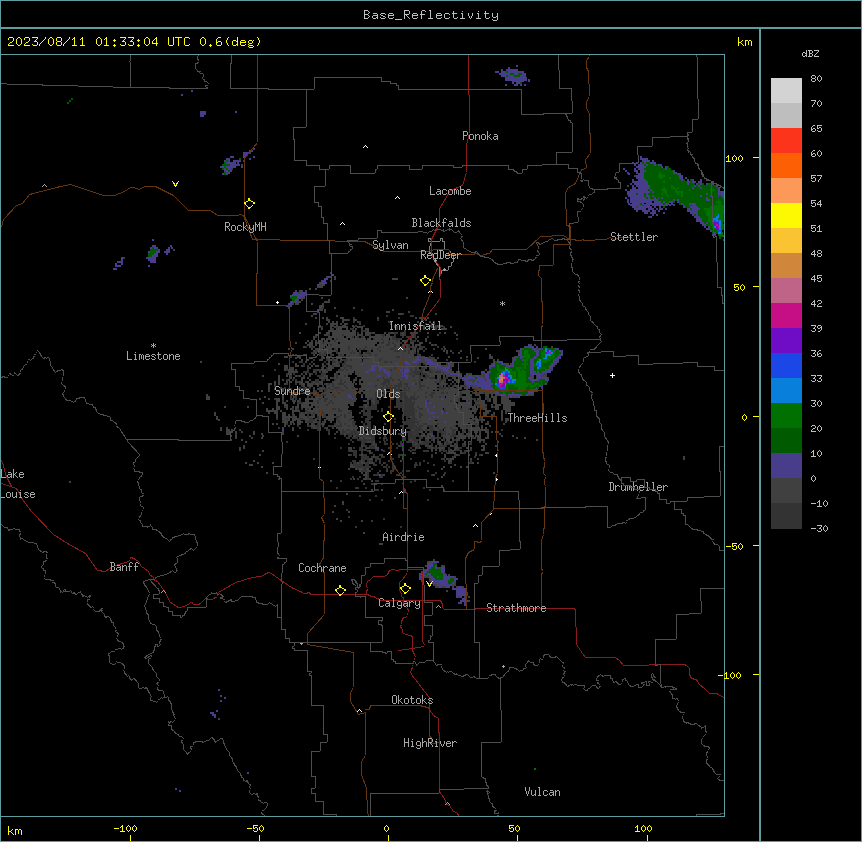862x842 pixels.
Task: Click the yellow diamond marker near RockyMH
Action: click(x=249, y=203)
